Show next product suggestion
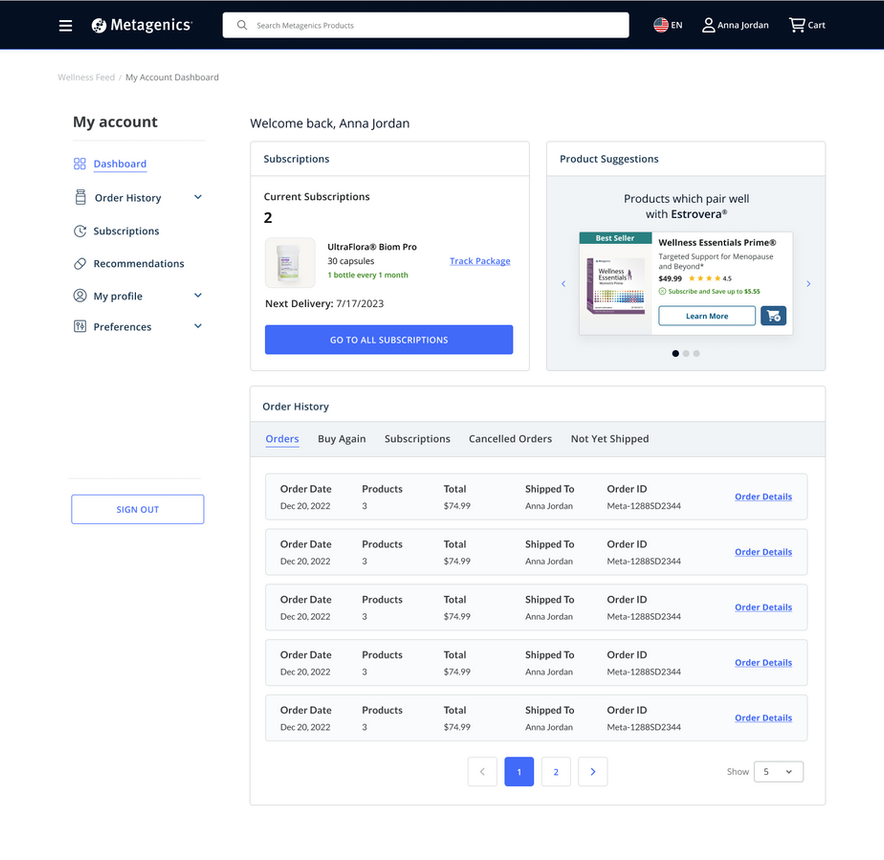The height and width of the screenshot is (860, 884). point(808,284)
